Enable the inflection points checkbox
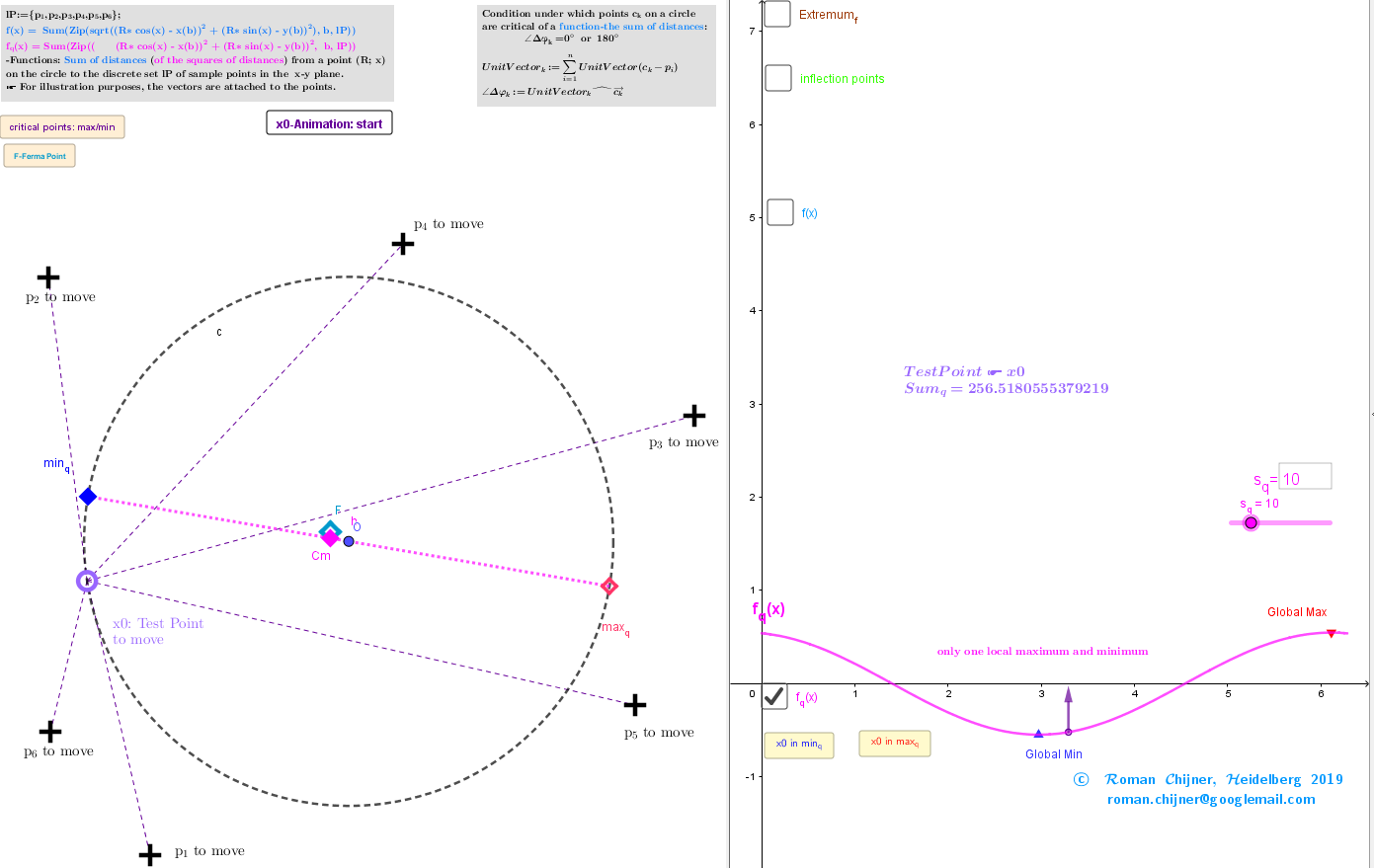Viewport: 1374px width, 868px height. click(x=778, y=78)
